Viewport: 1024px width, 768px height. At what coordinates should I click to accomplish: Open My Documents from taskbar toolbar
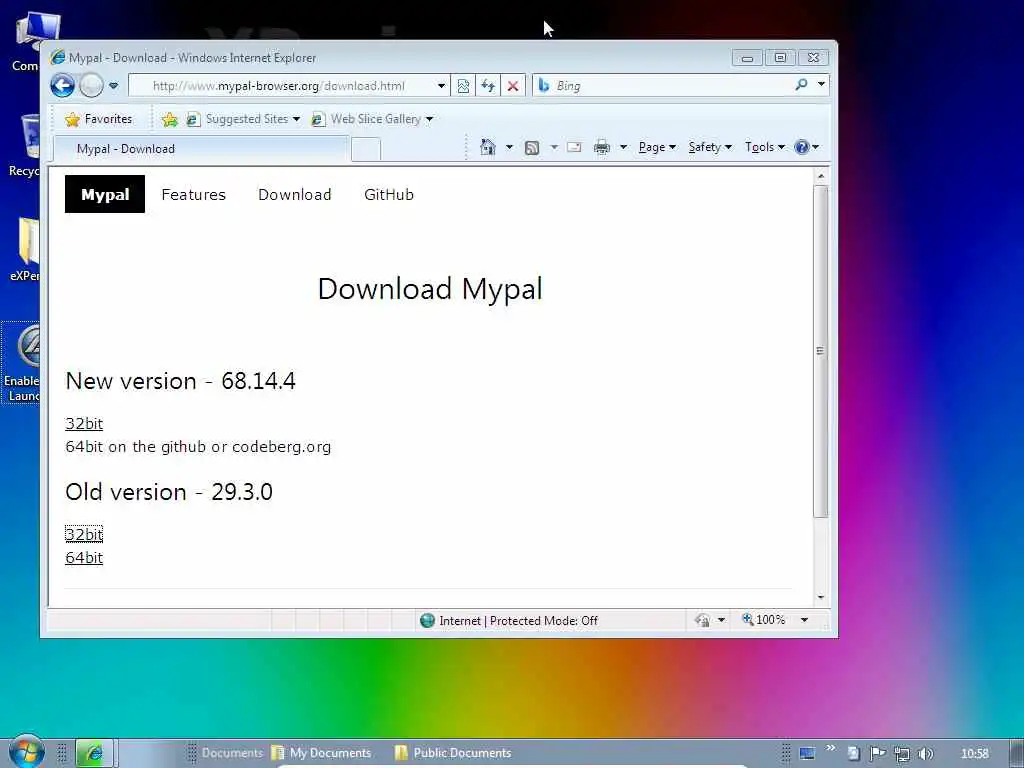(x=321, y=753)
